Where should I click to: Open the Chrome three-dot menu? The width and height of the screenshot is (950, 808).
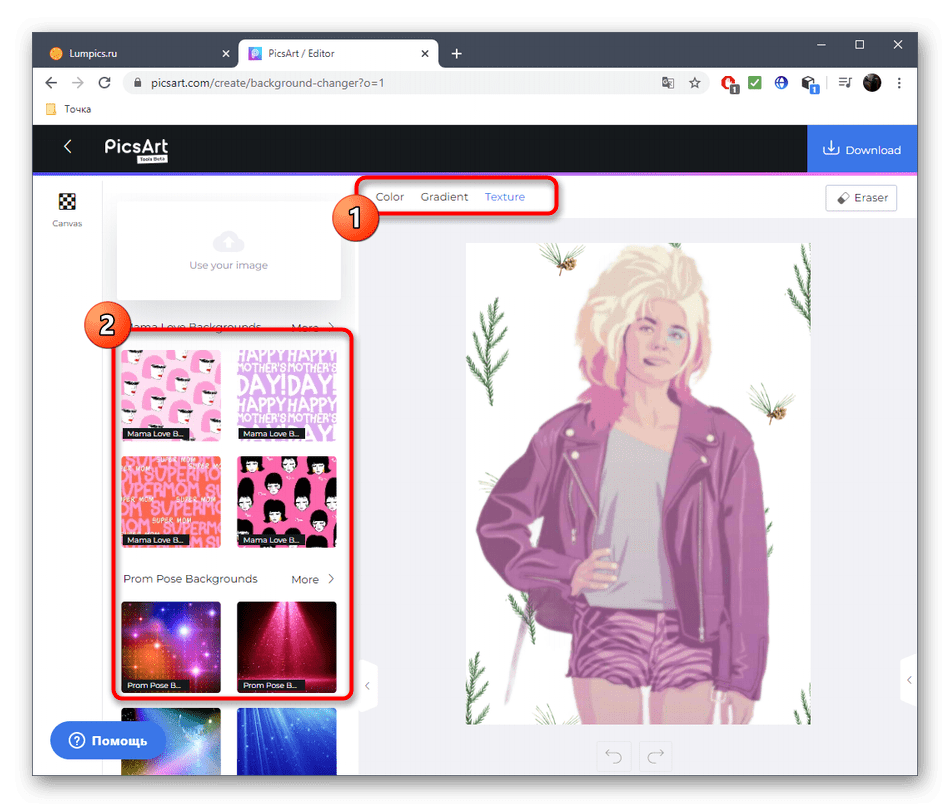click(899, 83)
